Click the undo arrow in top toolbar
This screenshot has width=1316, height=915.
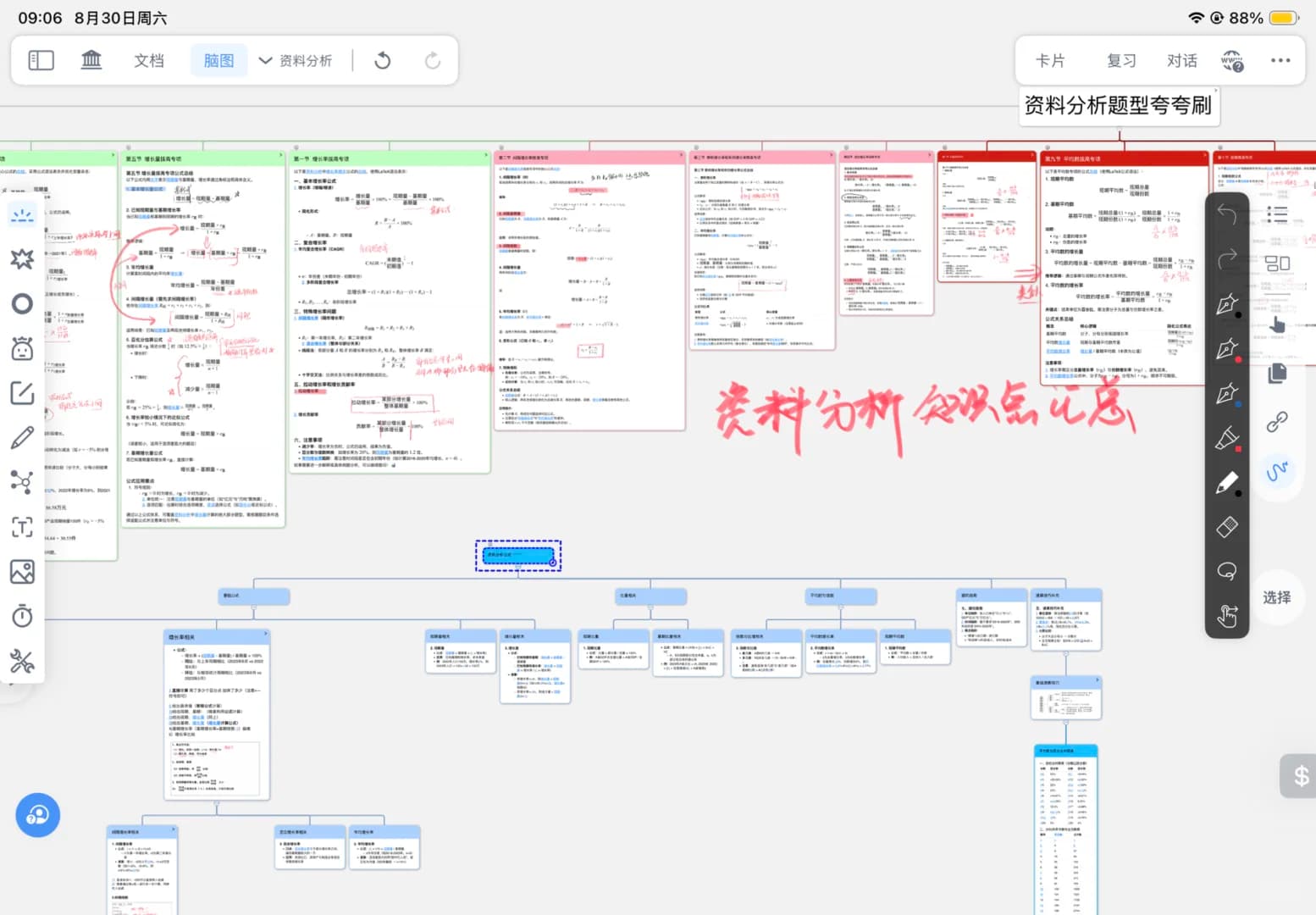(x=383, y=60)
